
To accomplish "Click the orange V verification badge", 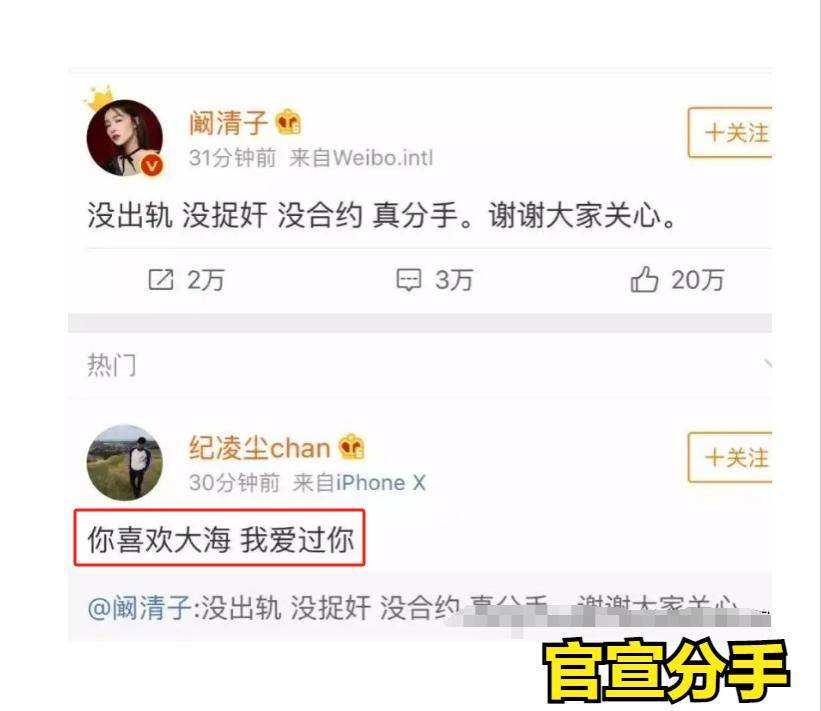I will coord(152,165).
